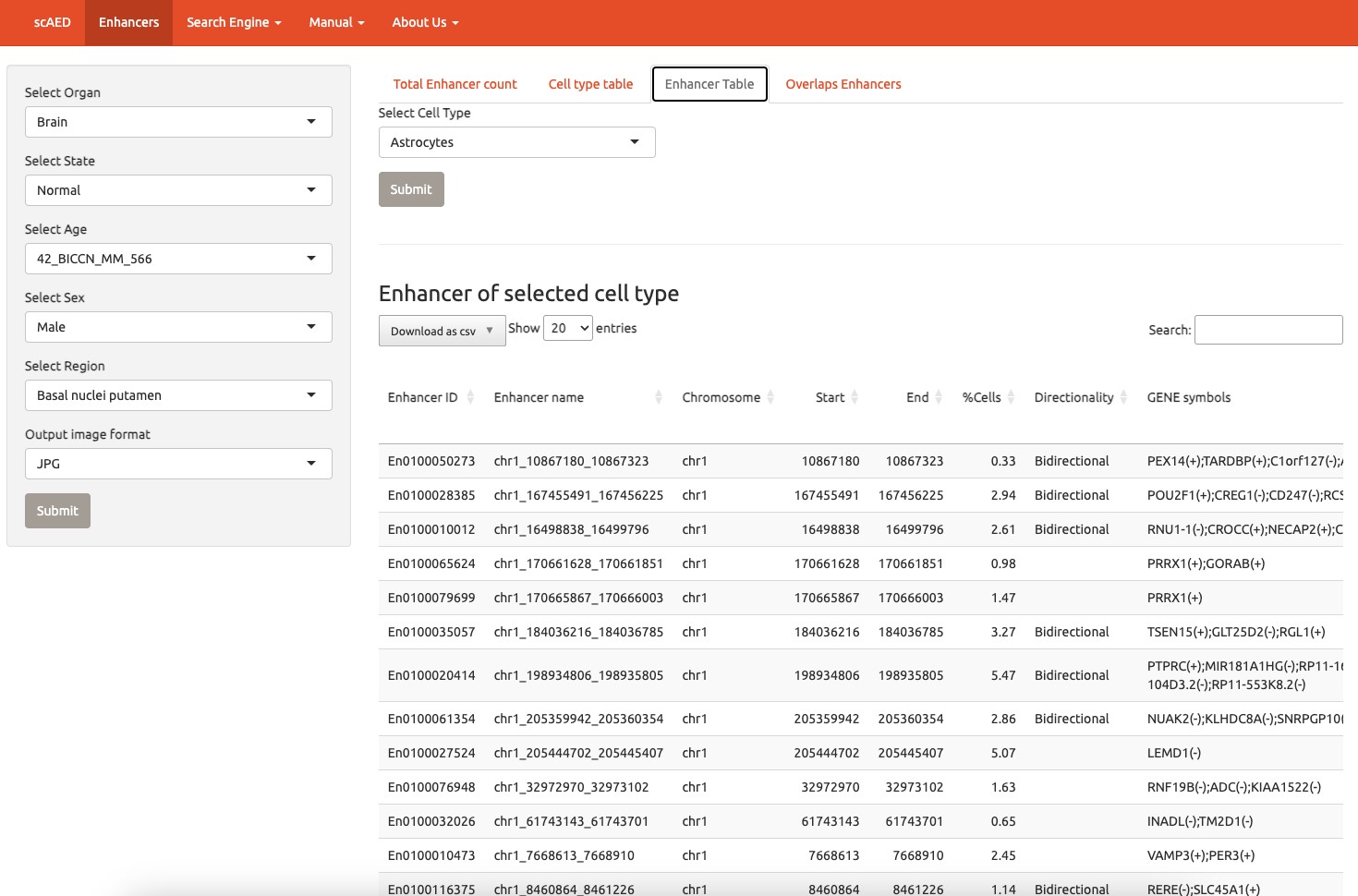Sort table by Start column

(830, 397)
